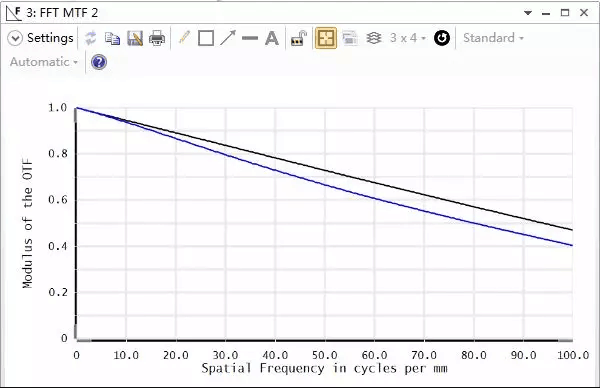Toggle the highlighted active cursor button
600x388 pixels.
(326, 38)
